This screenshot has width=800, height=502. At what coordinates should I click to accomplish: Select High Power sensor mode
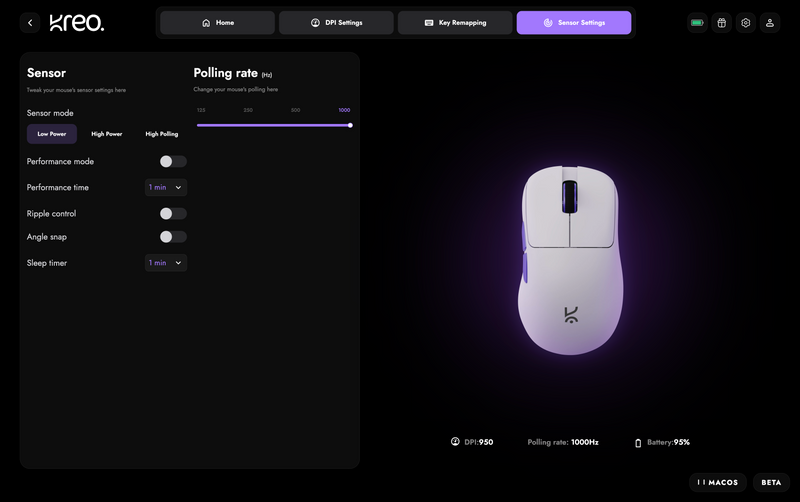click(x=107, y=134)
